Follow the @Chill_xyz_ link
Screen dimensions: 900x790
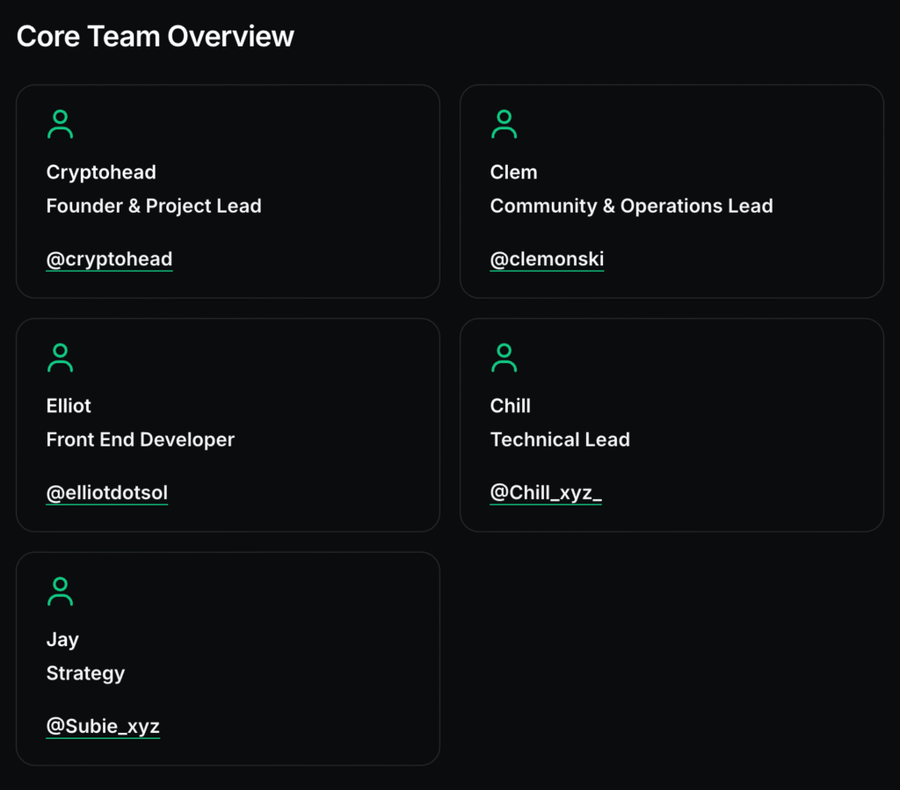pos(545,493)
